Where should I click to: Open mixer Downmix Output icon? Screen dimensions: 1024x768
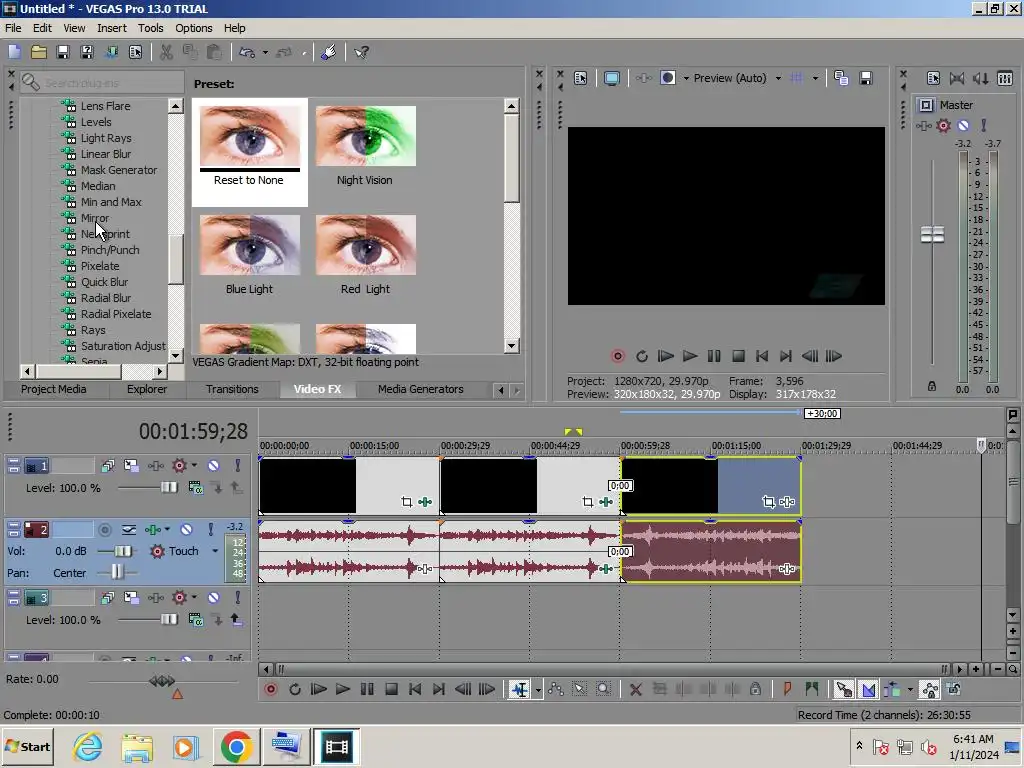point(957,78)
